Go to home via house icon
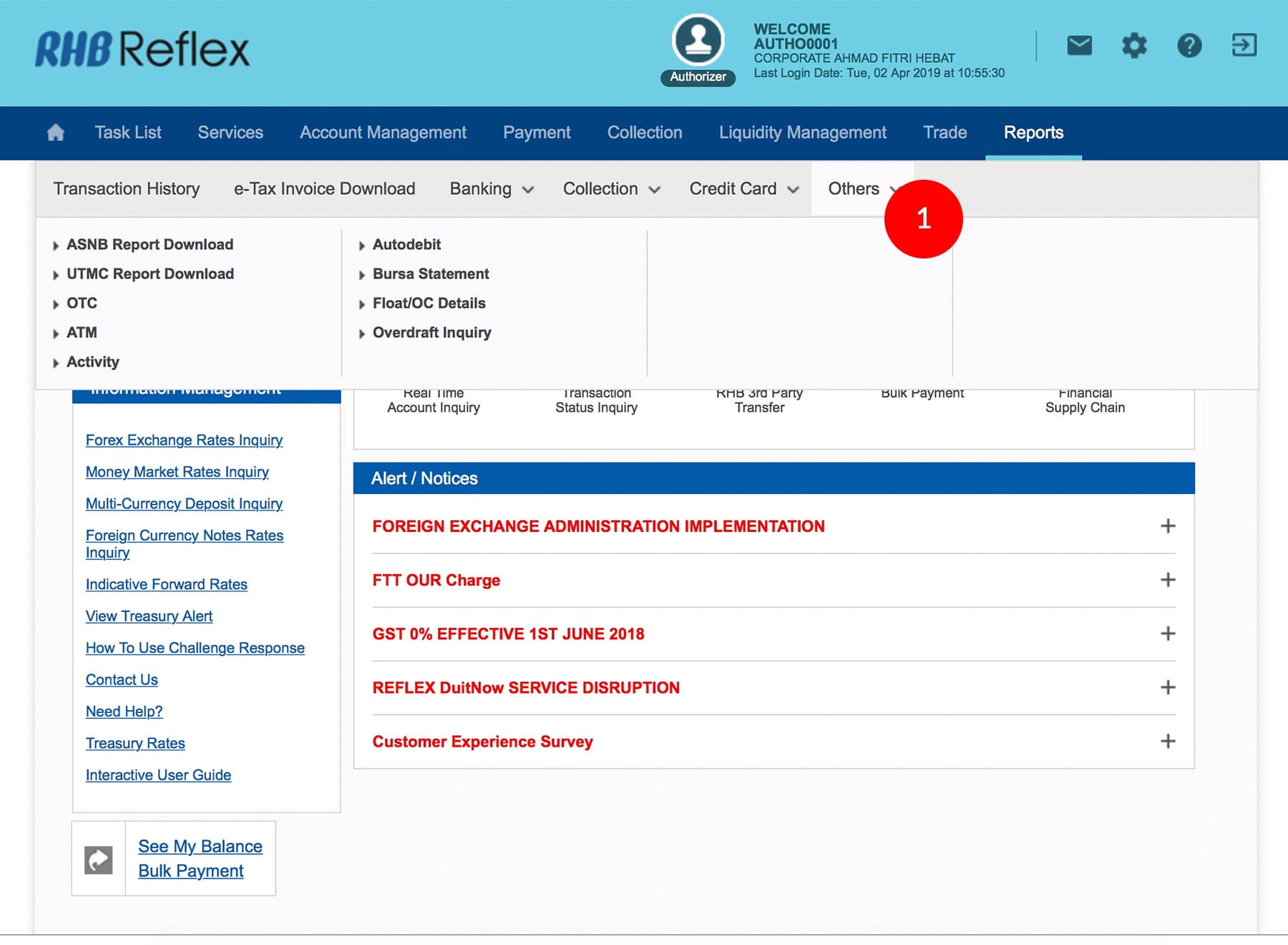The image size is (1288, 945). [x=56, y=132]
